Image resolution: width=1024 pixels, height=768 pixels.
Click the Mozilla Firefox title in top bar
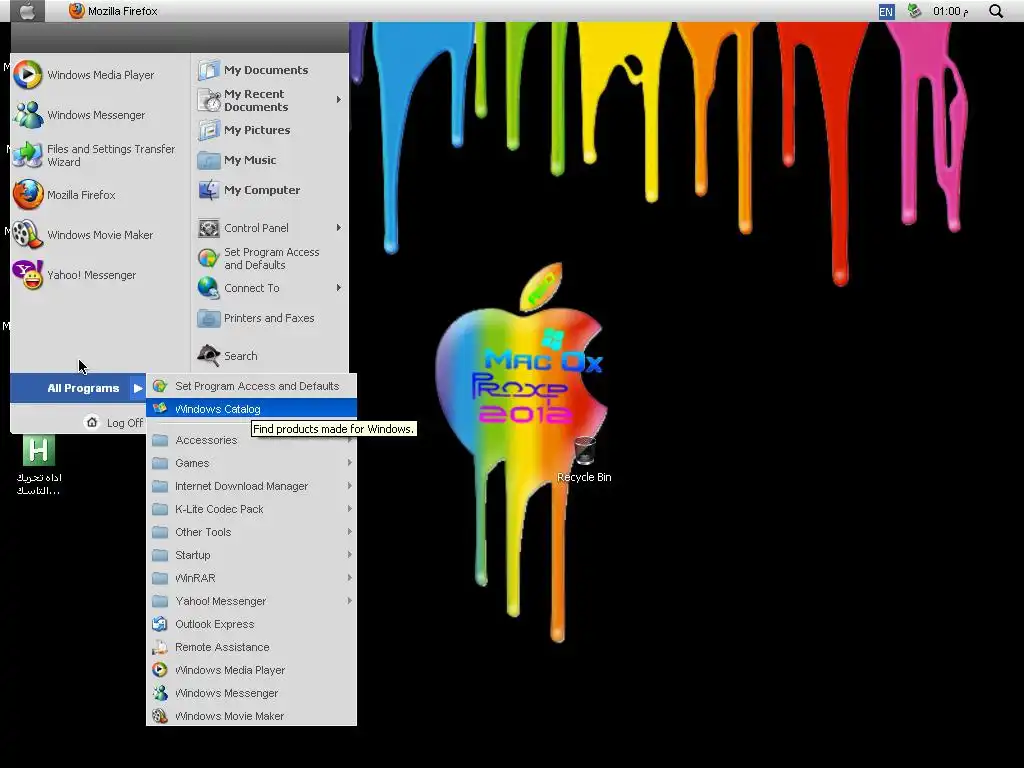pos(123,11)
